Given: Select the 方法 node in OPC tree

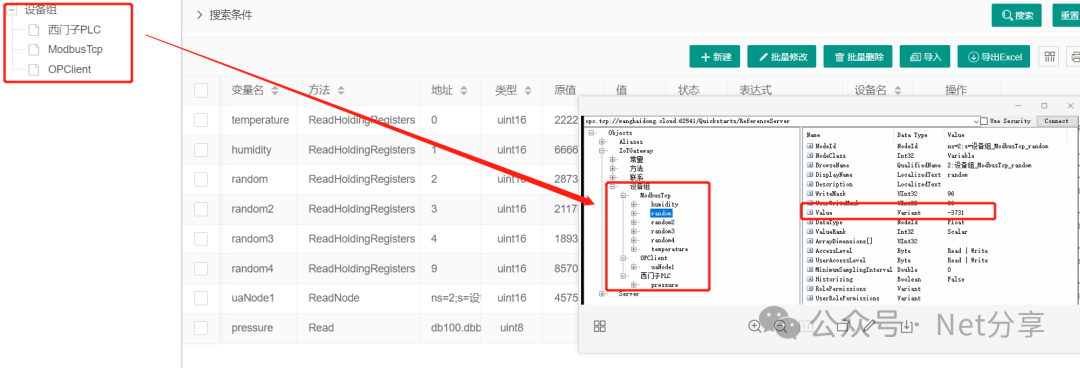Looking at the screenshot, I should pos(636,168).
